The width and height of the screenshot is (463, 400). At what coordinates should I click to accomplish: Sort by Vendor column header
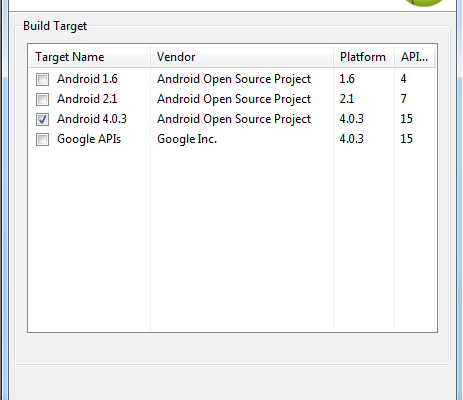(x=242, y=57)
